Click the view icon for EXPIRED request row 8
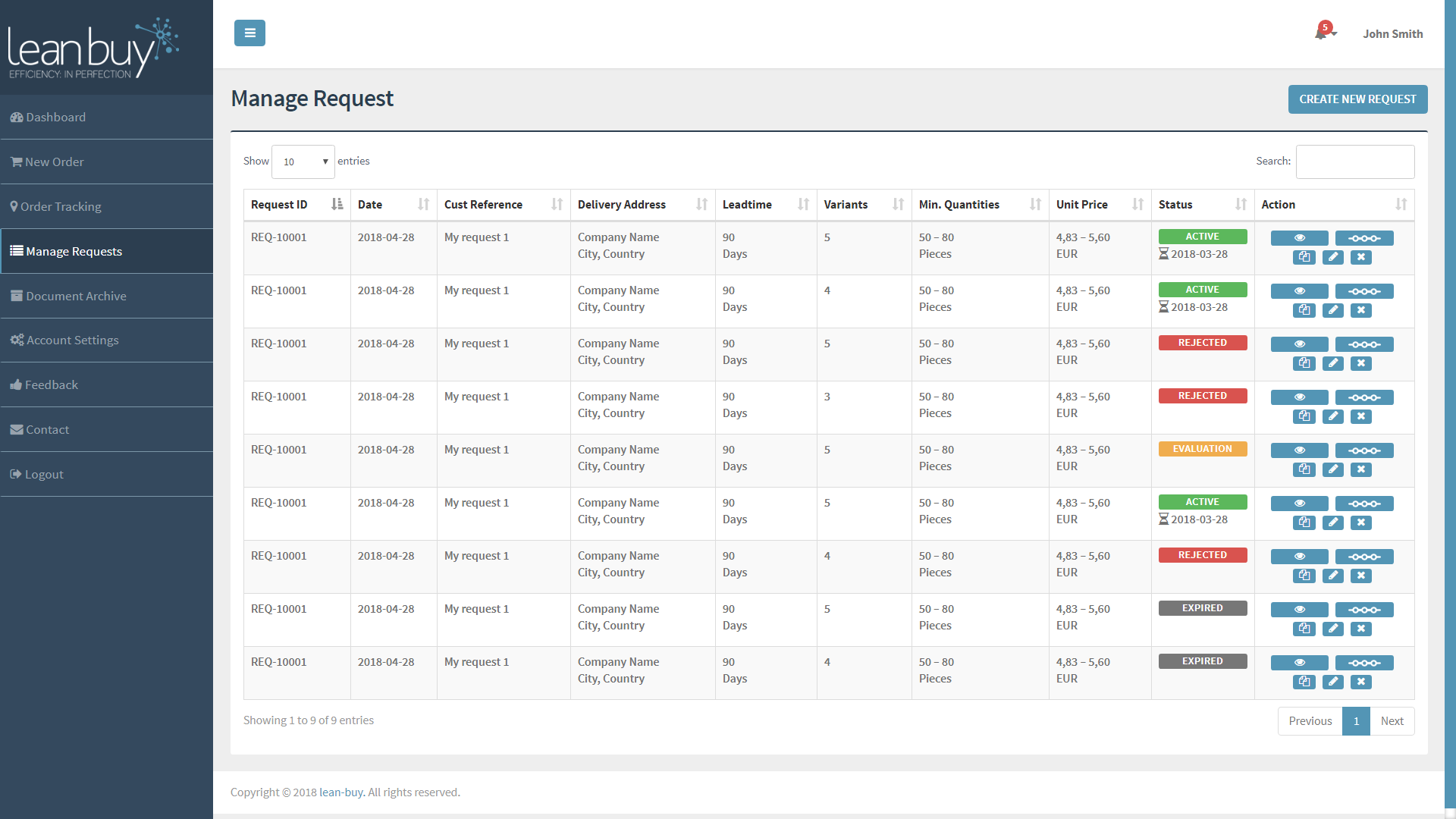 point(1300,609)
